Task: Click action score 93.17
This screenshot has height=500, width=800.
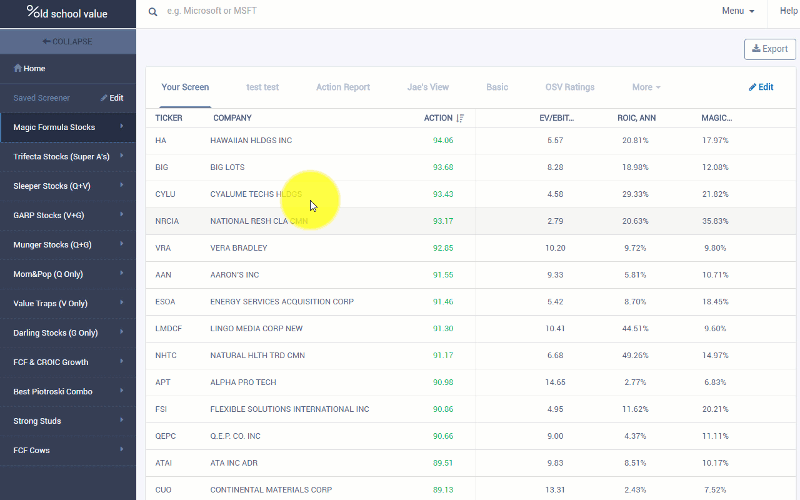Action: 443,221
